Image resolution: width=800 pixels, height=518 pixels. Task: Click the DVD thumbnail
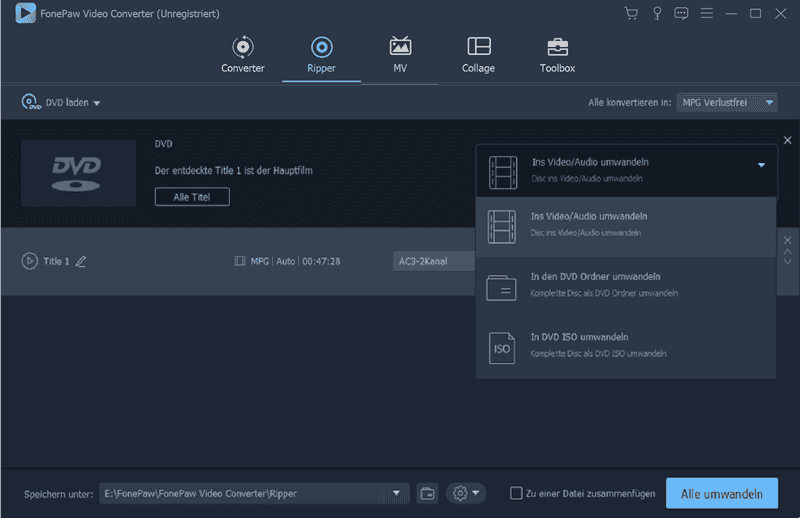pyautogui.click(x=78, y=173)
